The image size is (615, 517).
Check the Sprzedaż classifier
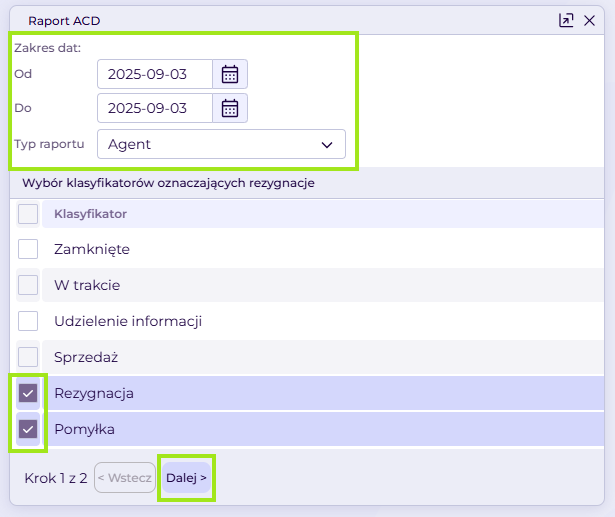[28, 357]
